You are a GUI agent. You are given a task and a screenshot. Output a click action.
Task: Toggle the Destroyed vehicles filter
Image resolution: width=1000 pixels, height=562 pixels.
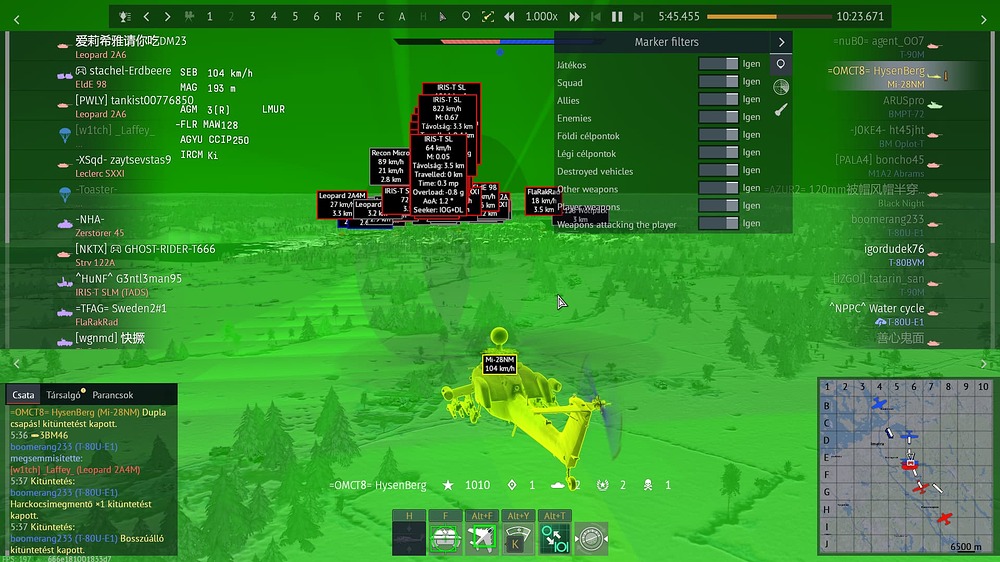tap(718, 170)
